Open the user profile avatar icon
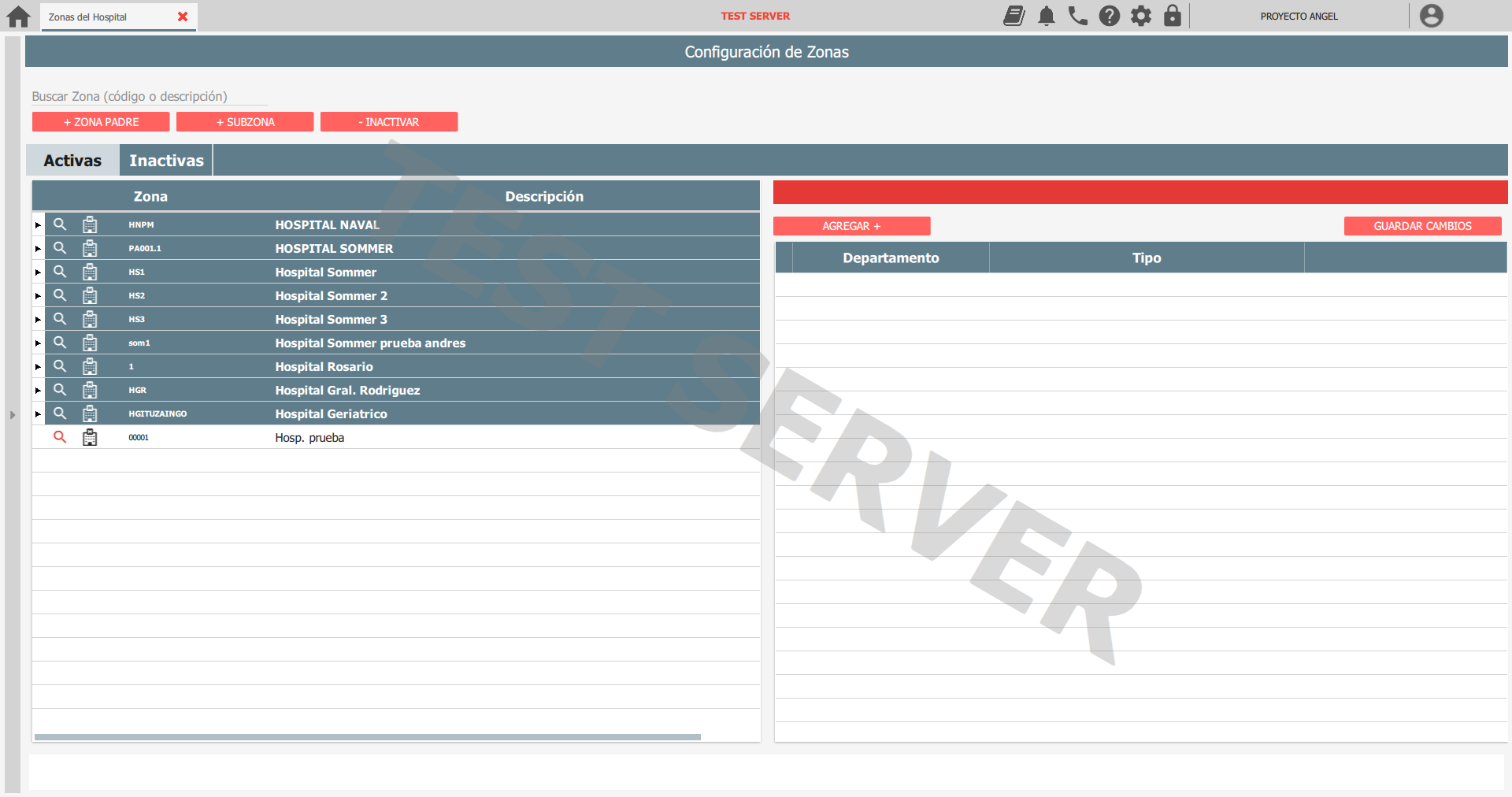Image resolution: width=1512 pixels, height=797 pixels. [1431, 16]
